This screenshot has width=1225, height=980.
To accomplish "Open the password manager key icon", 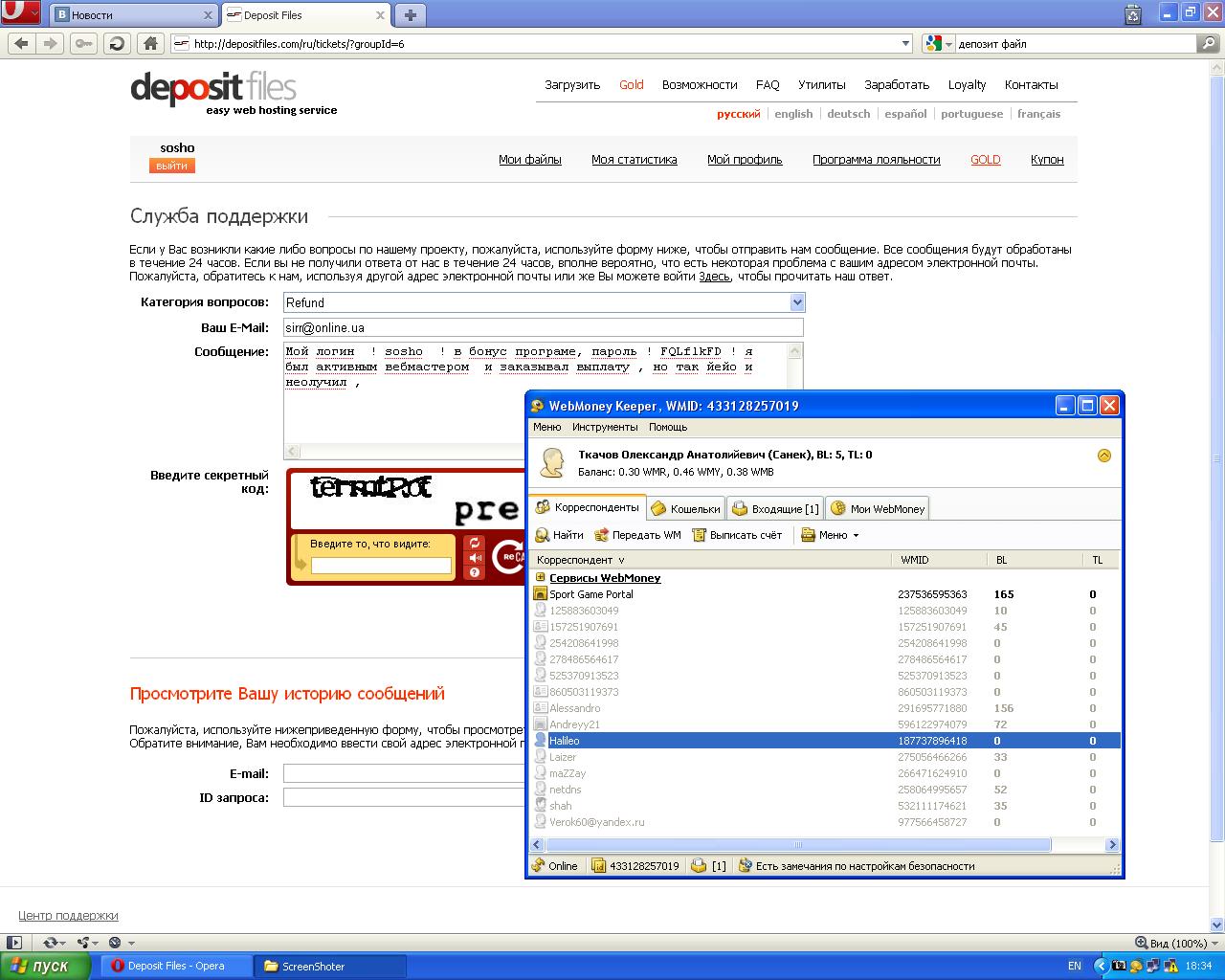I will tap(83, 43).
